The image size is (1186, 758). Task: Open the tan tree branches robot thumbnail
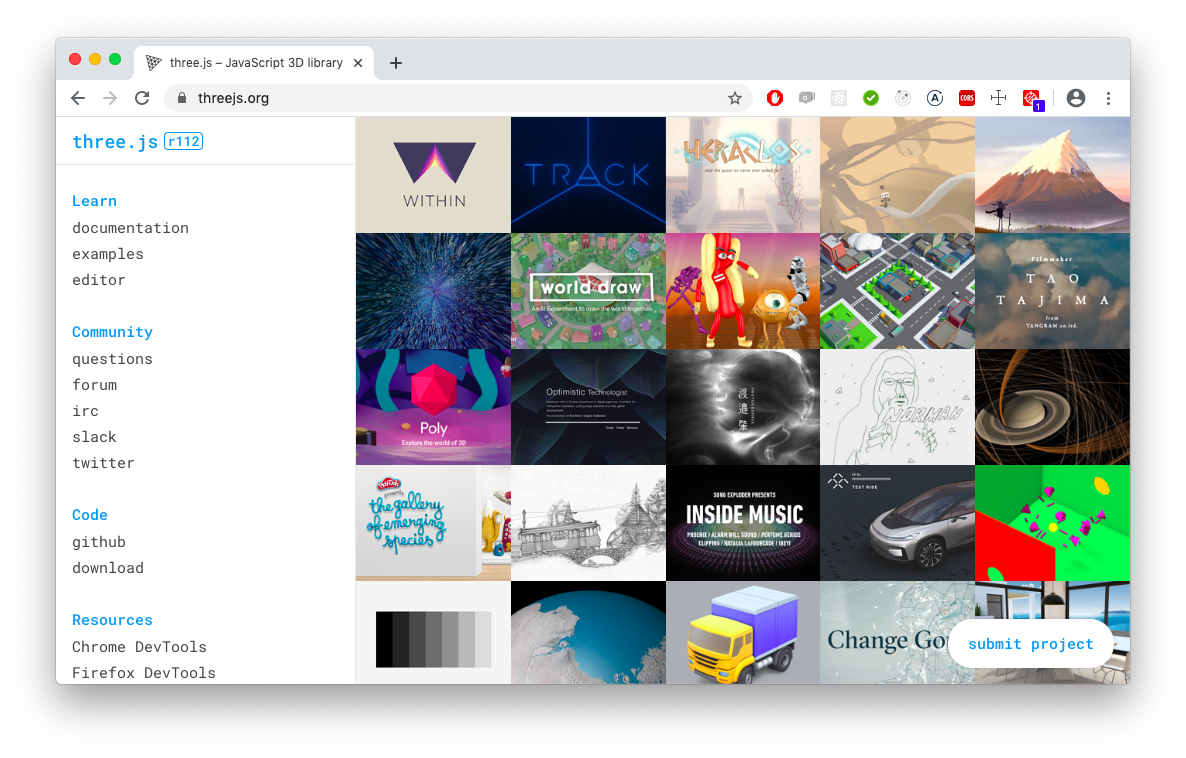pyautogui.click(x=898, y=175)
